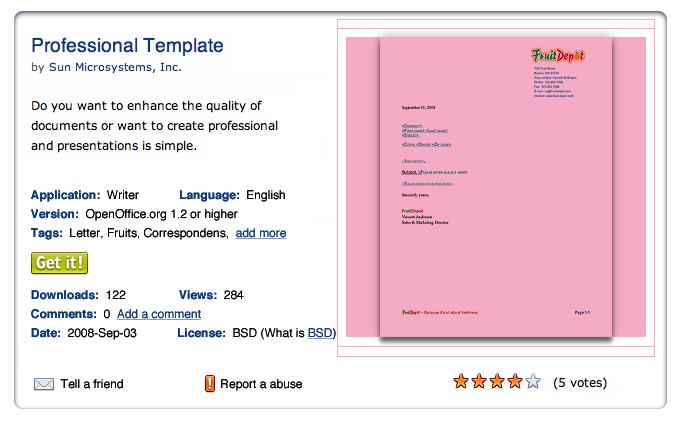Image resolution: width=684 pixels, height=424 pixels.
Task: Select the second rating star
Action: [x=479, y=381]
